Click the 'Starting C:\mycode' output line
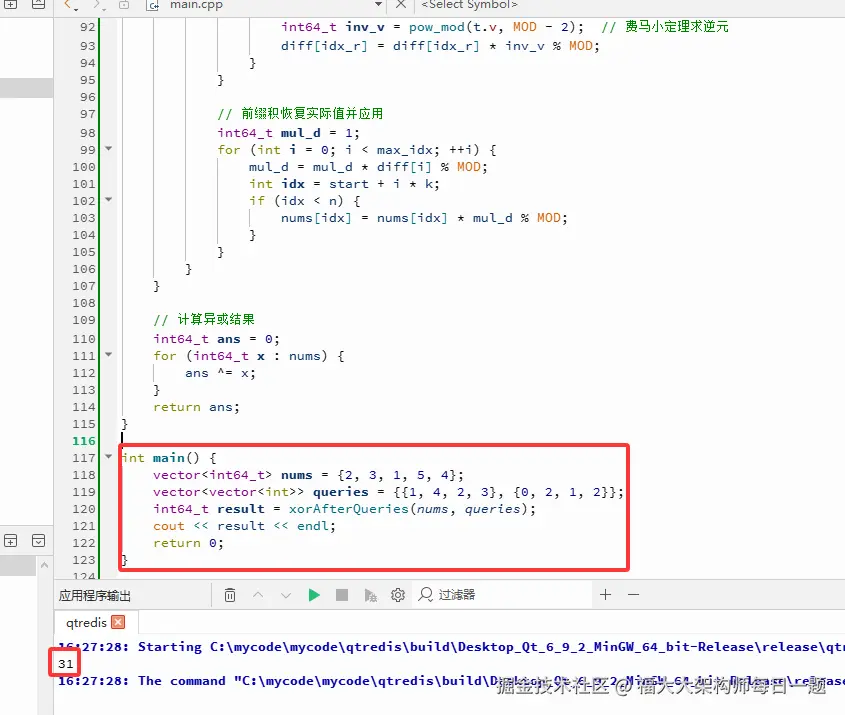Image resolution: width=845 pixels, height=715 pixels. (452, 647)
